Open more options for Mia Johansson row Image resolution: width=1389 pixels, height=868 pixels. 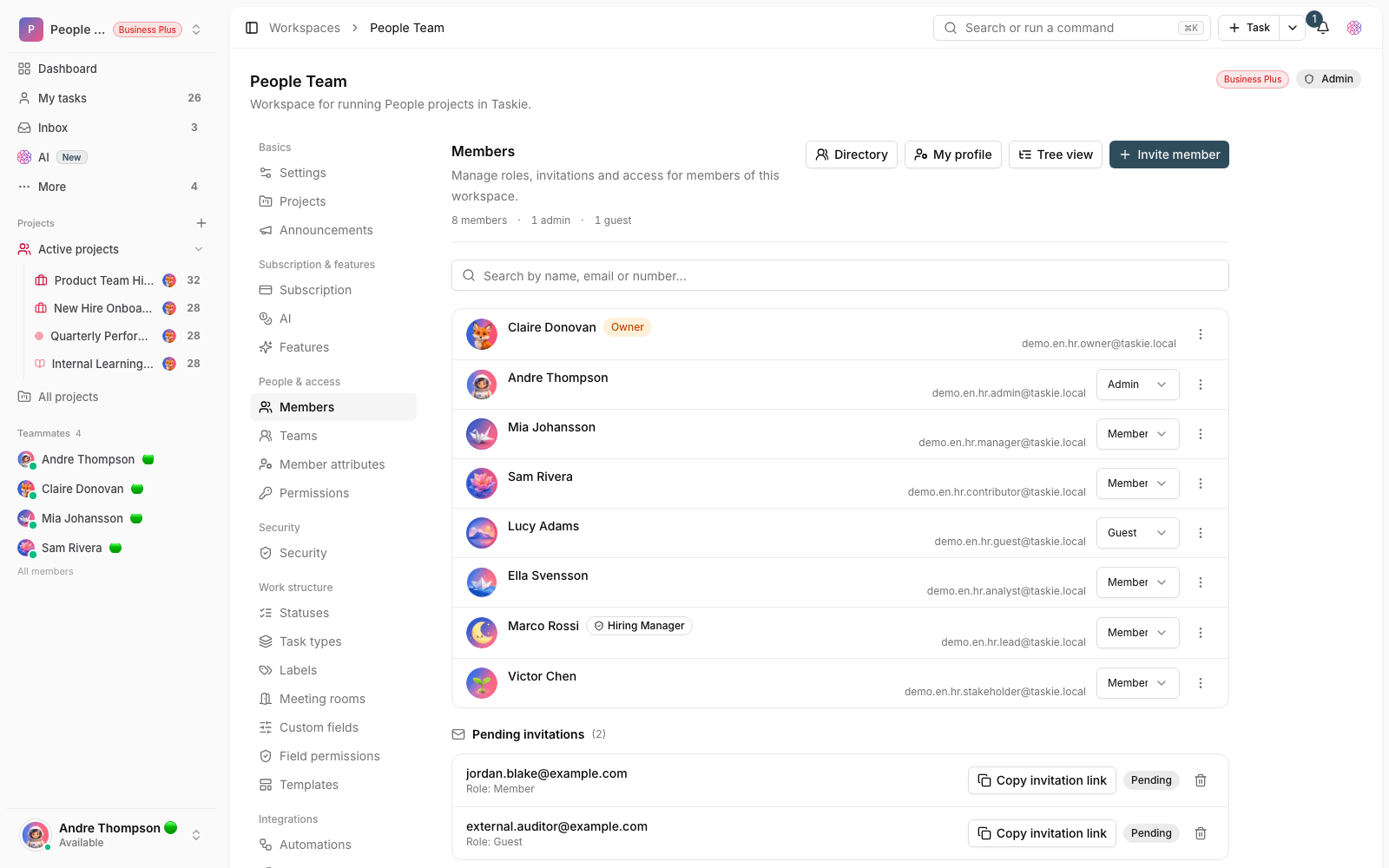pyautogui.click(x=1201, y=434)
